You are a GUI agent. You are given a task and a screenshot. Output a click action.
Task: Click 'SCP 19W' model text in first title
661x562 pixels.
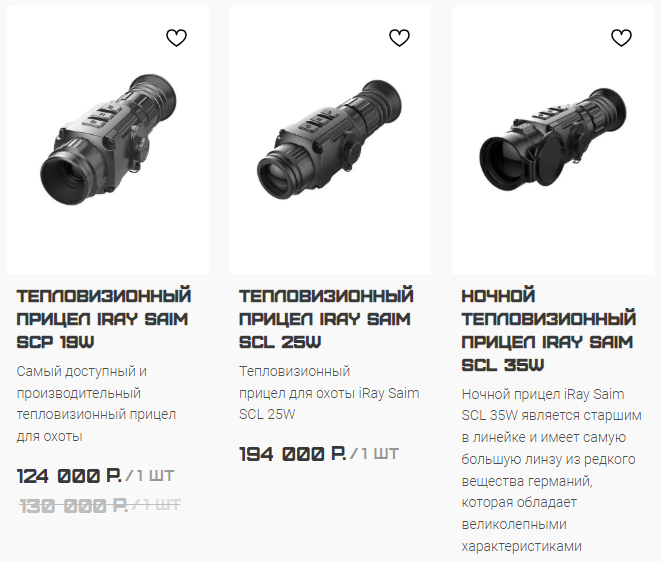[55, 342]
